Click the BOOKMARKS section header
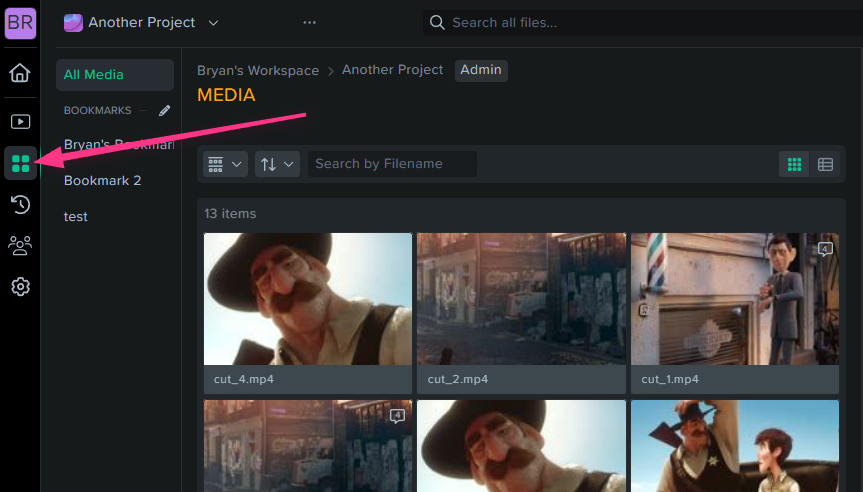The width and height of the screenshot is (863, 492). [x=97, y=111]
